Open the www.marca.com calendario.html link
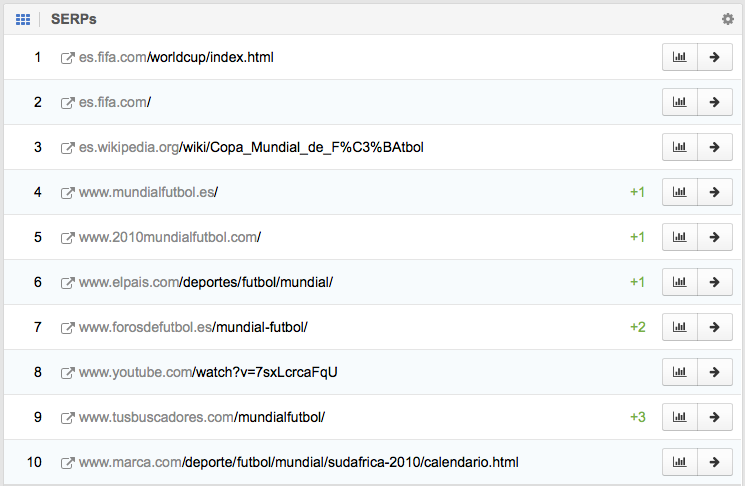The width and height of the screenshot is (745, 486). click(298, 462)
